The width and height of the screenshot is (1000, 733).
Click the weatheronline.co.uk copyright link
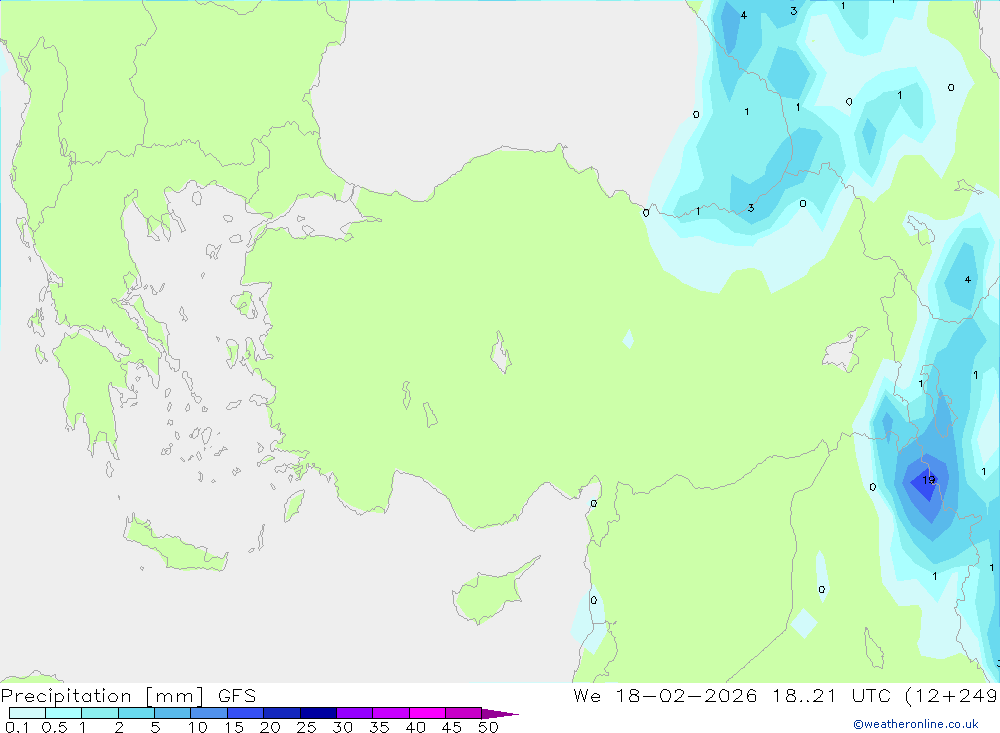pos(916,724)
